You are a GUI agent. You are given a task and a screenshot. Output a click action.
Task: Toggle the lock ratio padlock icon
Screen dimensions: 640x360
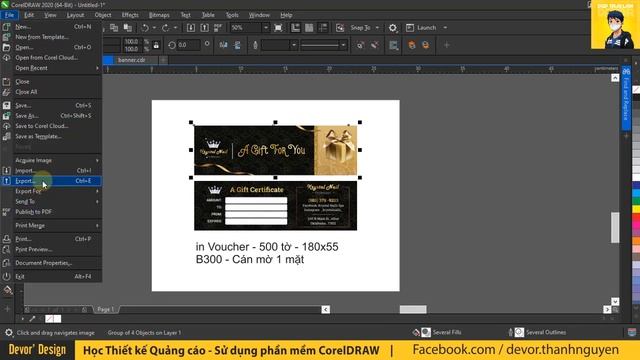point(156,45)
